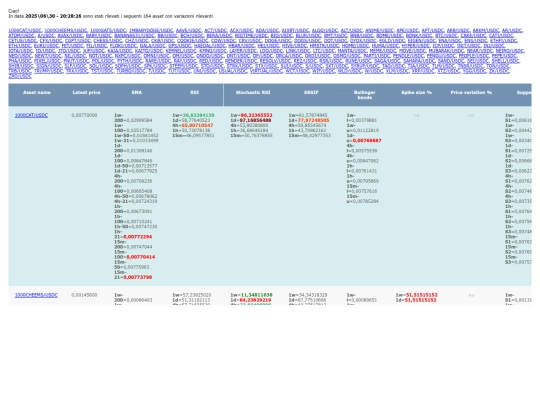
Task: Open the ALGO/USDC asset link
Action: click(325, 30)
